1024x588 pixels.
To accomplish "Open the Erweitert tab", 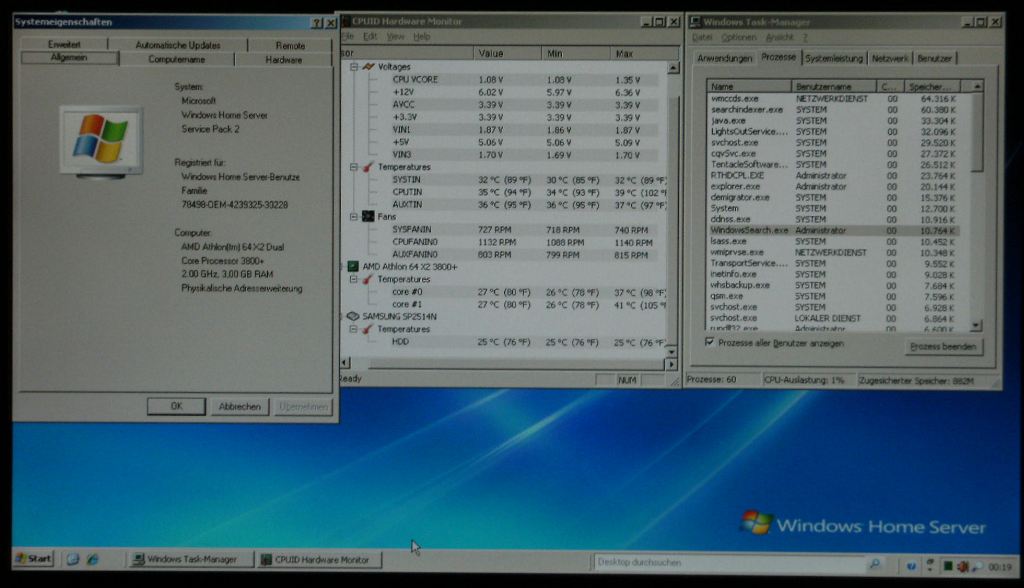I will [64, 44].
